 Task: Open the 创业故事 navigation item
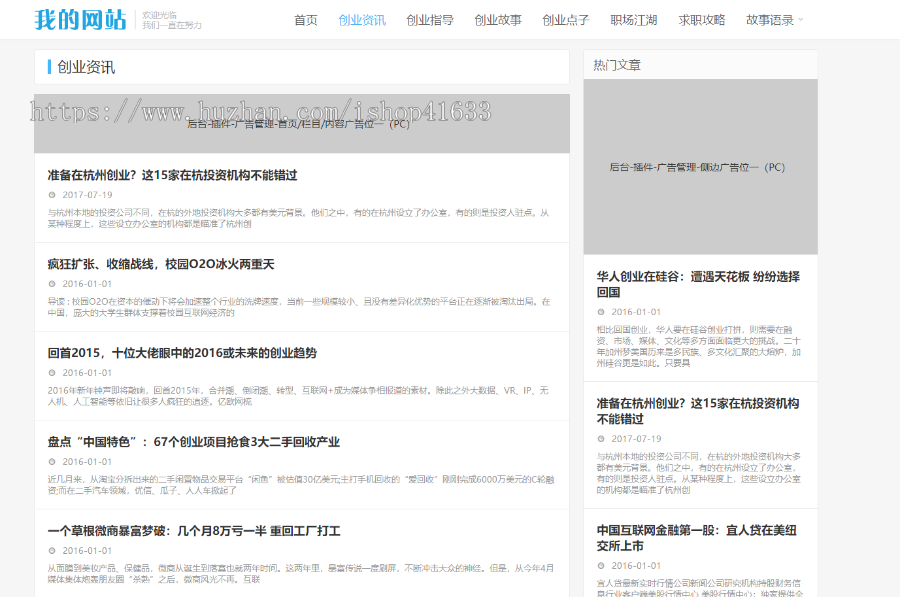click(x=498, y=20)
